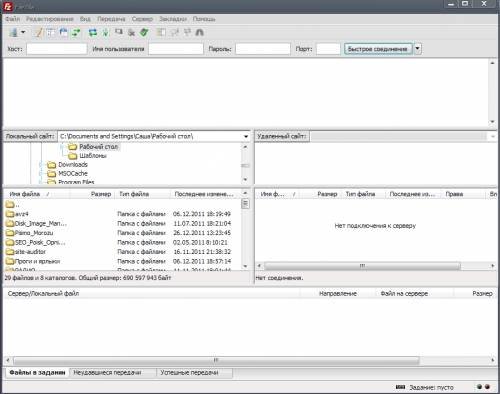Select the Рабочий стол folder in tree

tap(99, 147)
